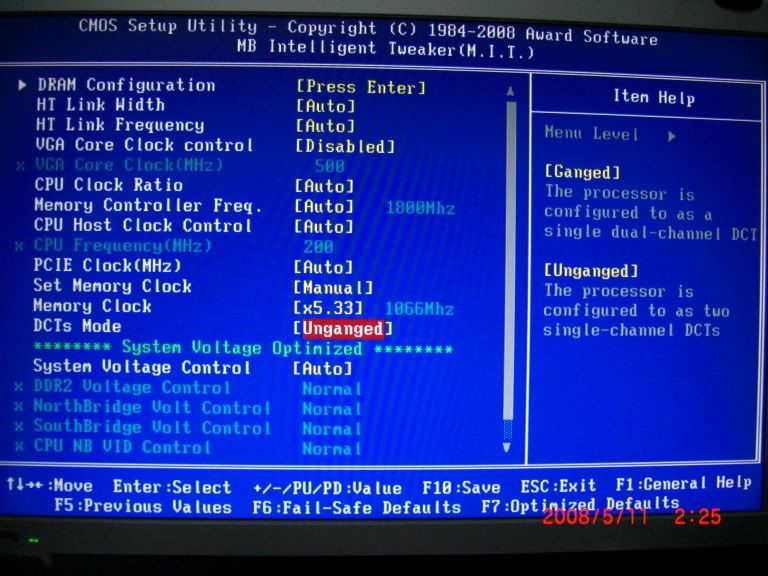This screenshot has height=576, width=768.
Task: Click the greyed 500 VGA clock value
Action: (329, 166)
